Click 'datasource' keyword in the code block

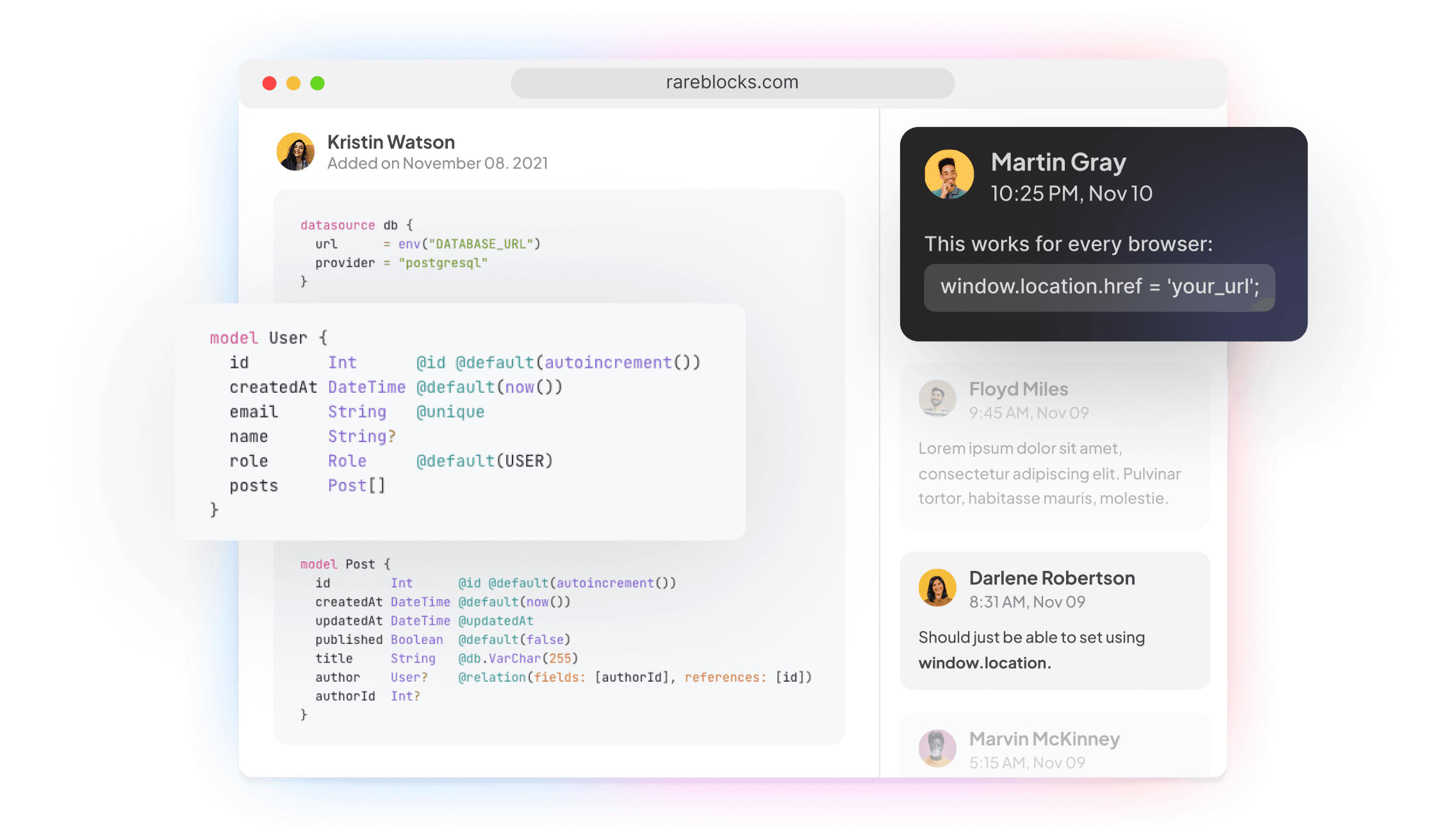point(338,226)
